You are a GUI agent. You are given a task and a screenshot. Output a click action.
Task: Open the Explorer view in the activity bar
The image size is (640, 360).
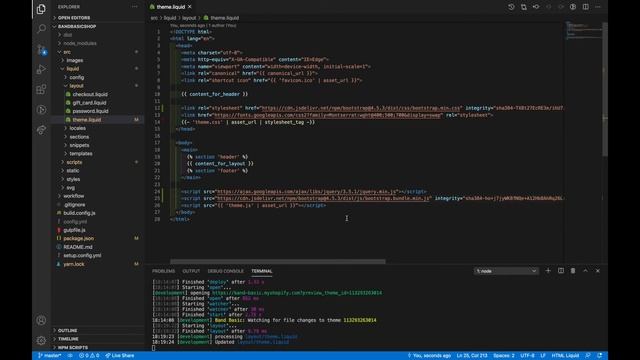click(41, 9)
